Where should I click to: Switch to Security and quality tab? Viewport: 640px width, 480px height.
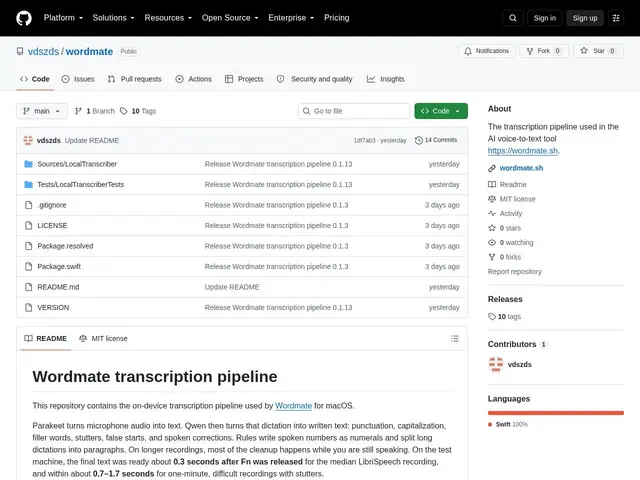pos(314,79)
